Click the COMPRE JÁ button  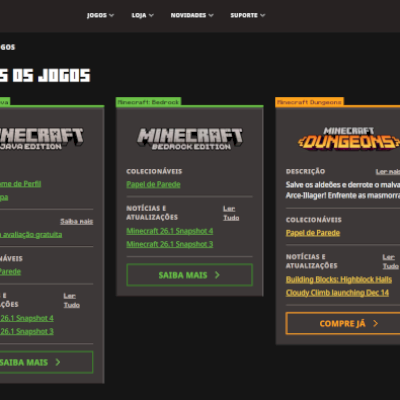point(343,323)
